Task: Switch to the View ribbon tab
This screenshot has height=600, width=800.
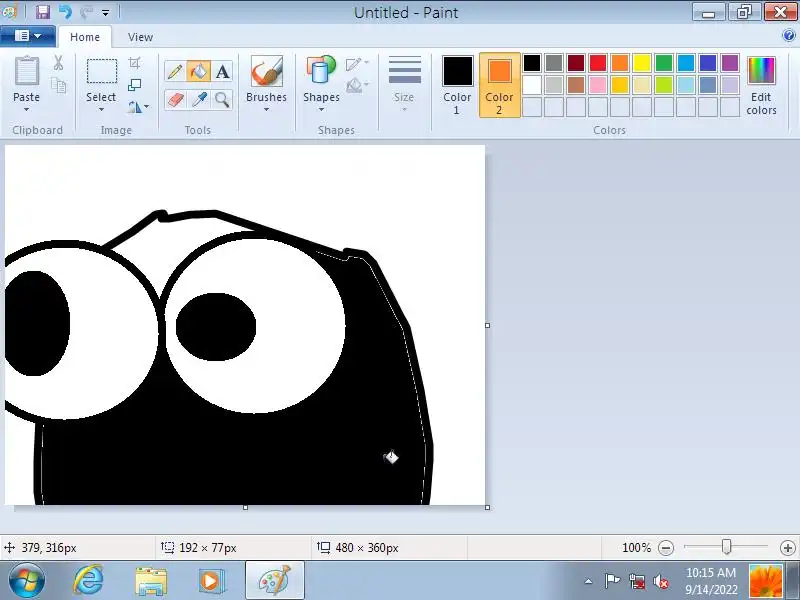Action: [140, 37]
